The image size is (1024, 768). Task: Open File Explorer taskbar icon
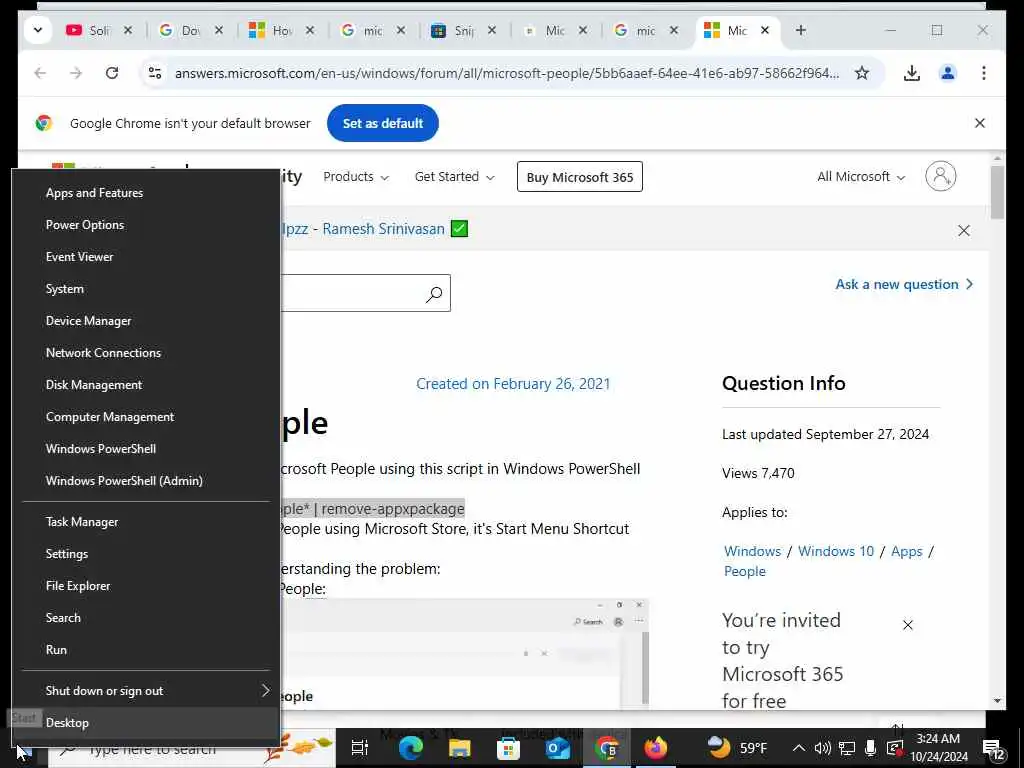459,748
